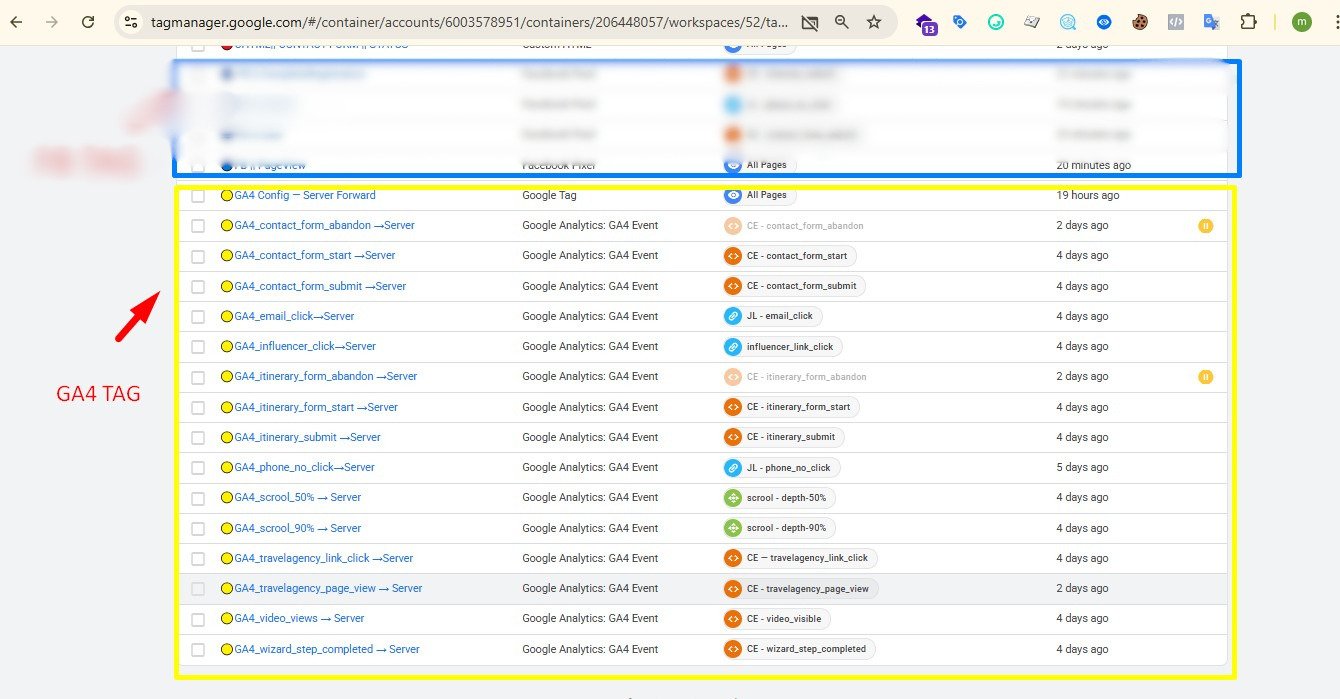This screenshot has height=699, width=1340.
Task: Open the GA4_contact_form_submit →Server tag
Action: coord(320,286)
